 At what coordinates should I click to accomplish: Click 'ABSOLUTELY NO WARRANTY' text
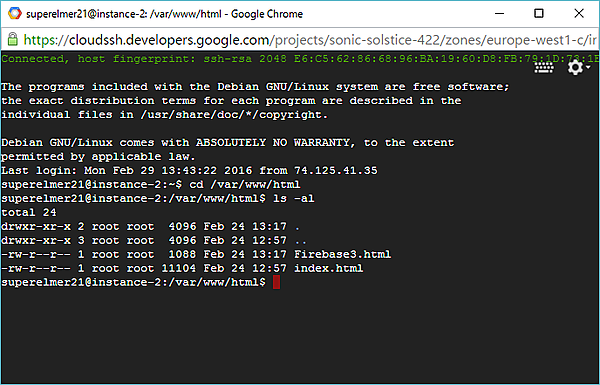[x=272, y=143]
